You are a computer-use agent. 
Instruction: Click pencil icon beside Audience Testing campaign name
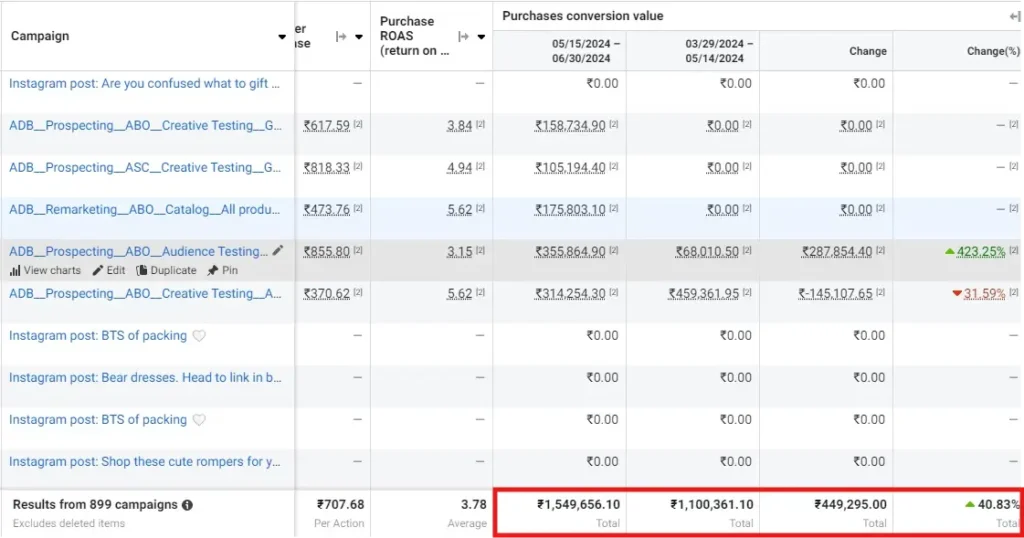click(278, 251)
